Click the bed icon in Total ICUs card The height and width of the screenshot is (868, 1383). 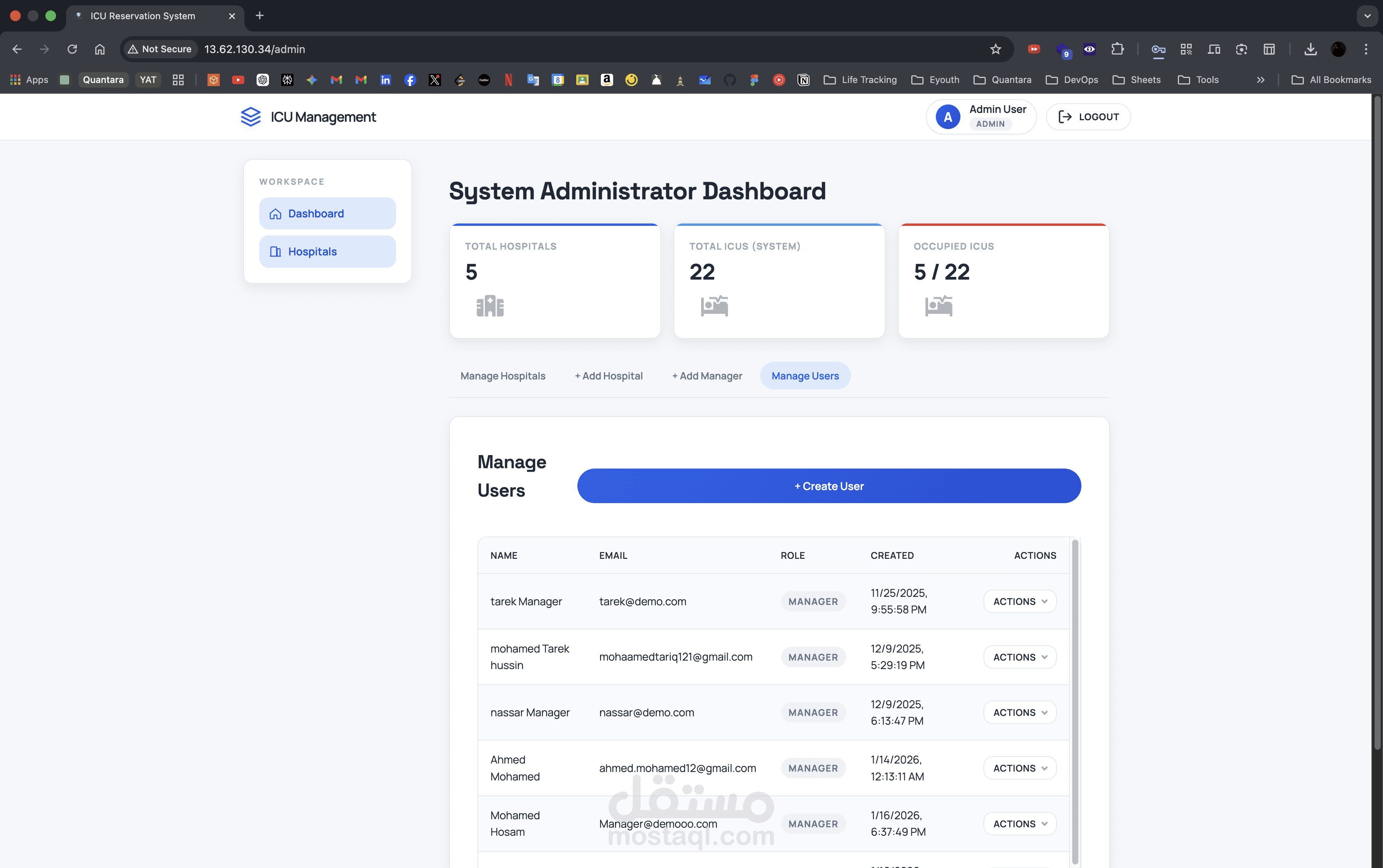pos(714,306)
